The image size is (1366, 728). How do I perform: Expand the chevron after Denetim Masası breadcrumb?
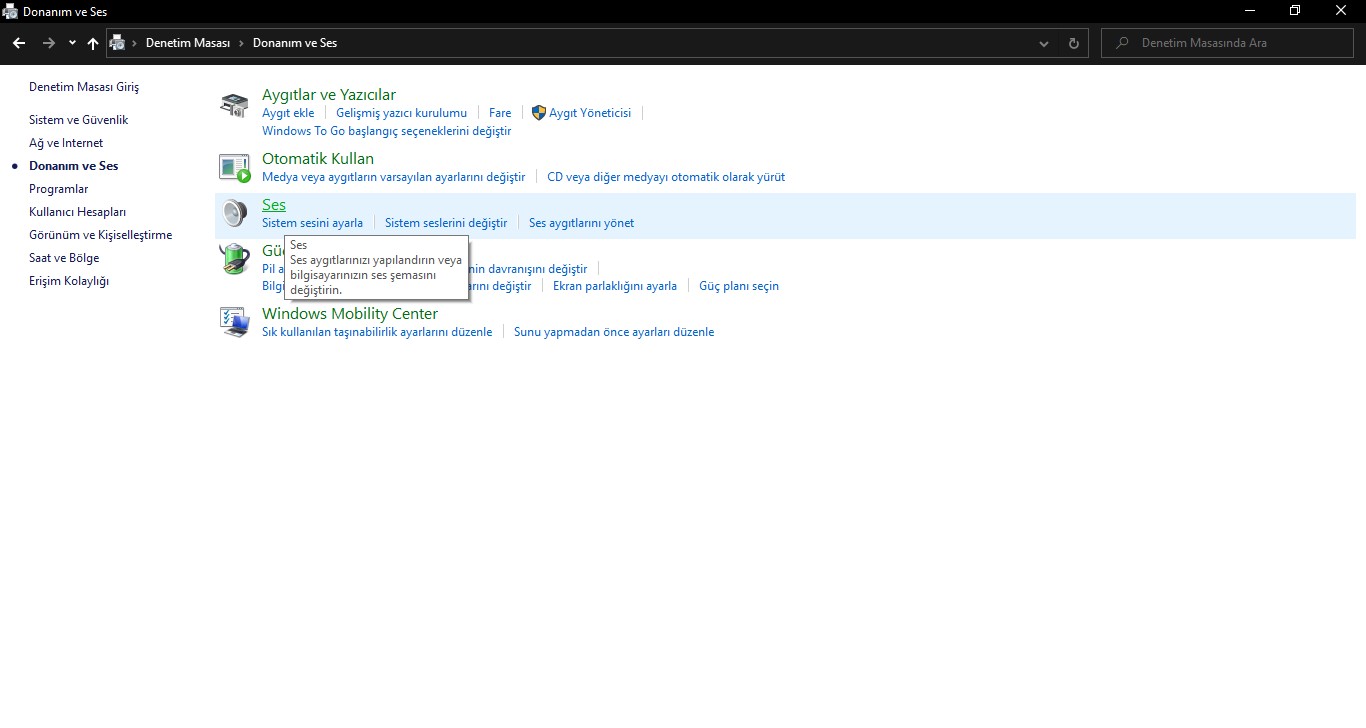[x=241, y=43]
